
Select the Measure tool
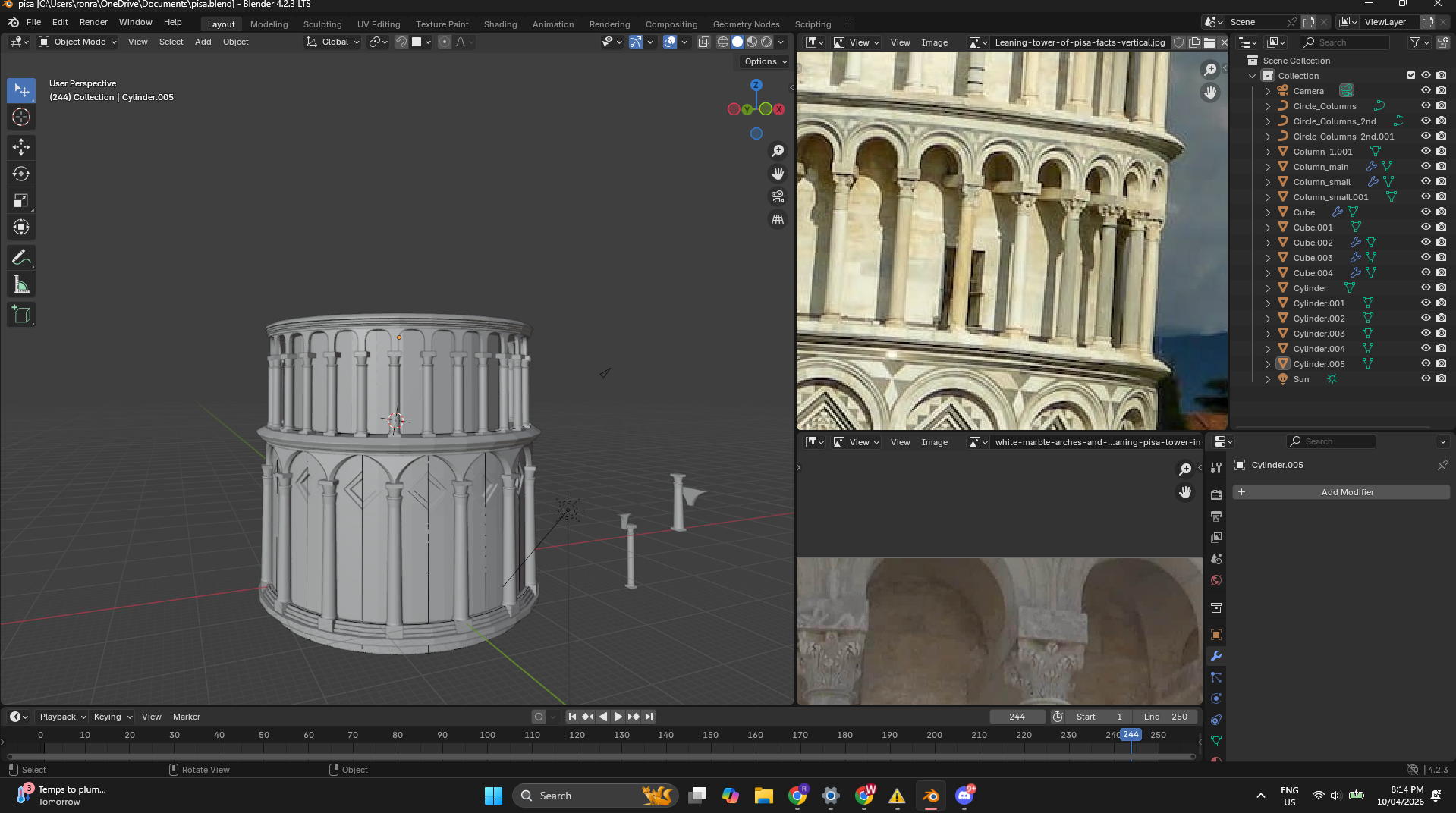click(21, 284)
